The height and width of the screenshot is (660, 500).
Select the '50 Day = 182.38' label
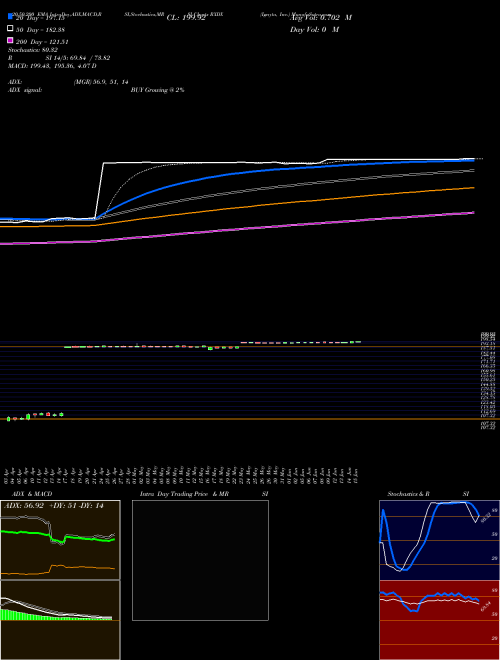(x=41, y=30)
